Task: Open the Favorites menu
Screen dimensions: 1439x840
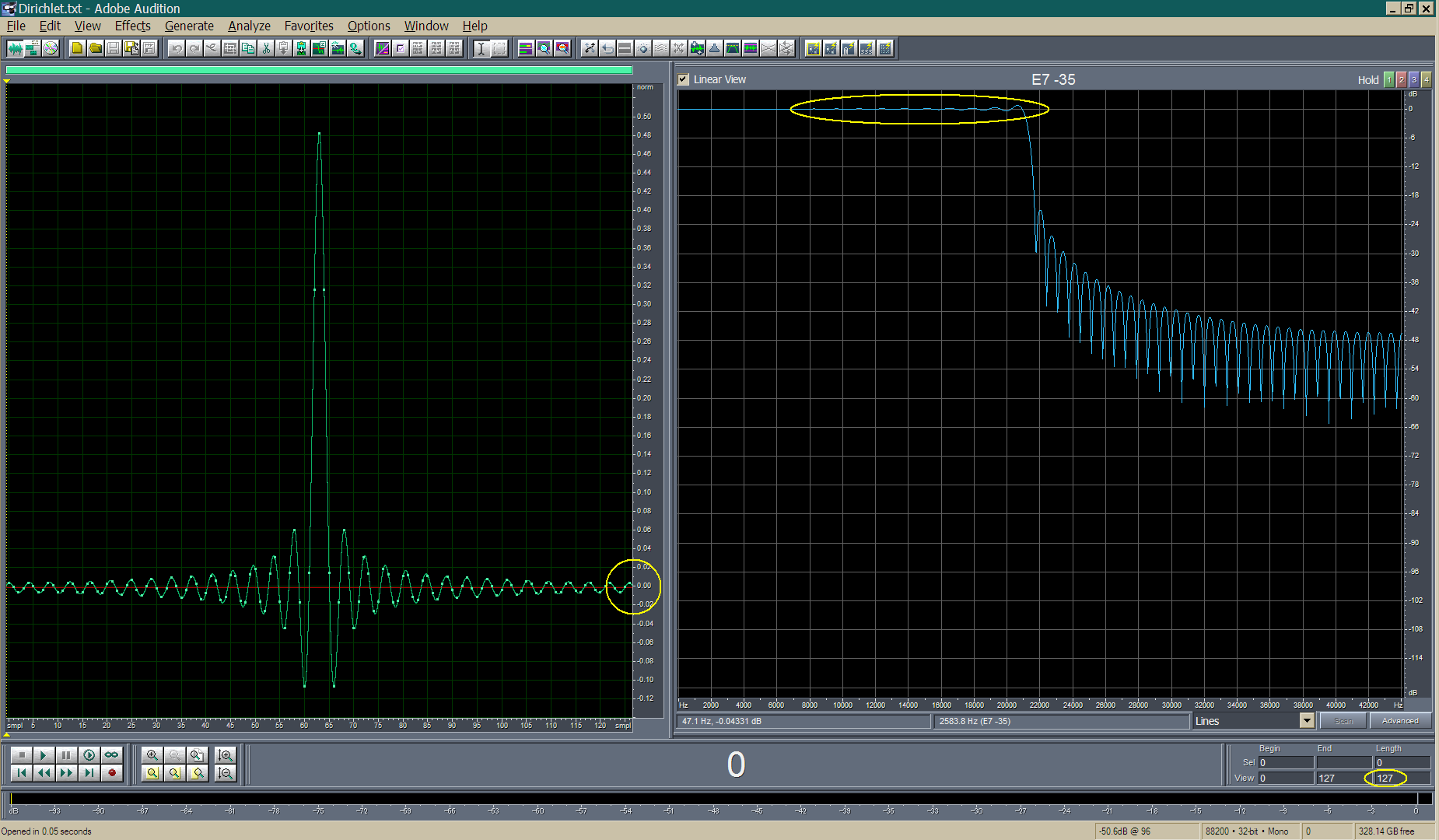Action: click(x=309, y=26)
